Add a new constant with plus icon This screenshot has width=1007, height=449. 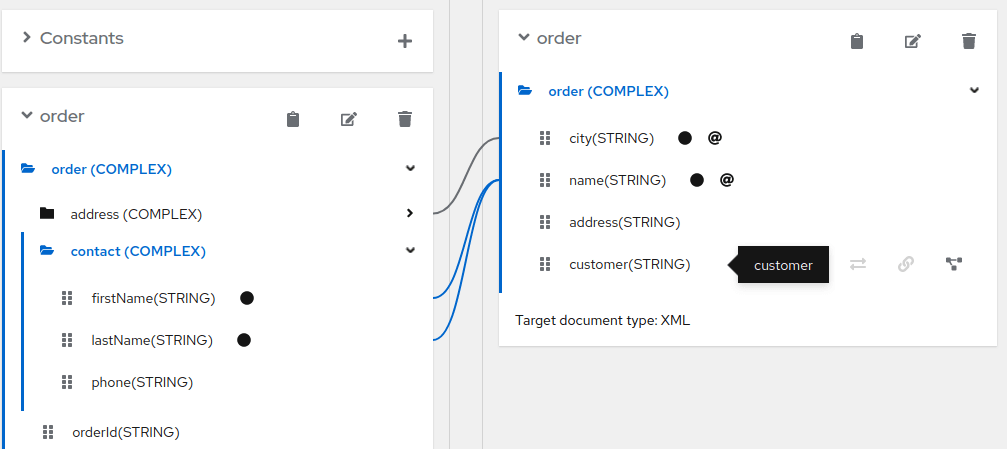(x=405, y=42)
